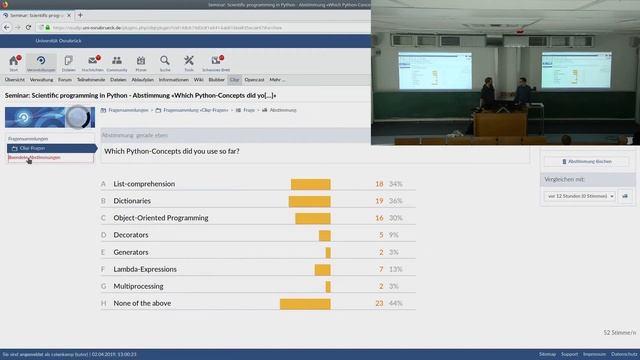Click the 'None of the above' row
The image size is (640, 360).
[258, 303]
